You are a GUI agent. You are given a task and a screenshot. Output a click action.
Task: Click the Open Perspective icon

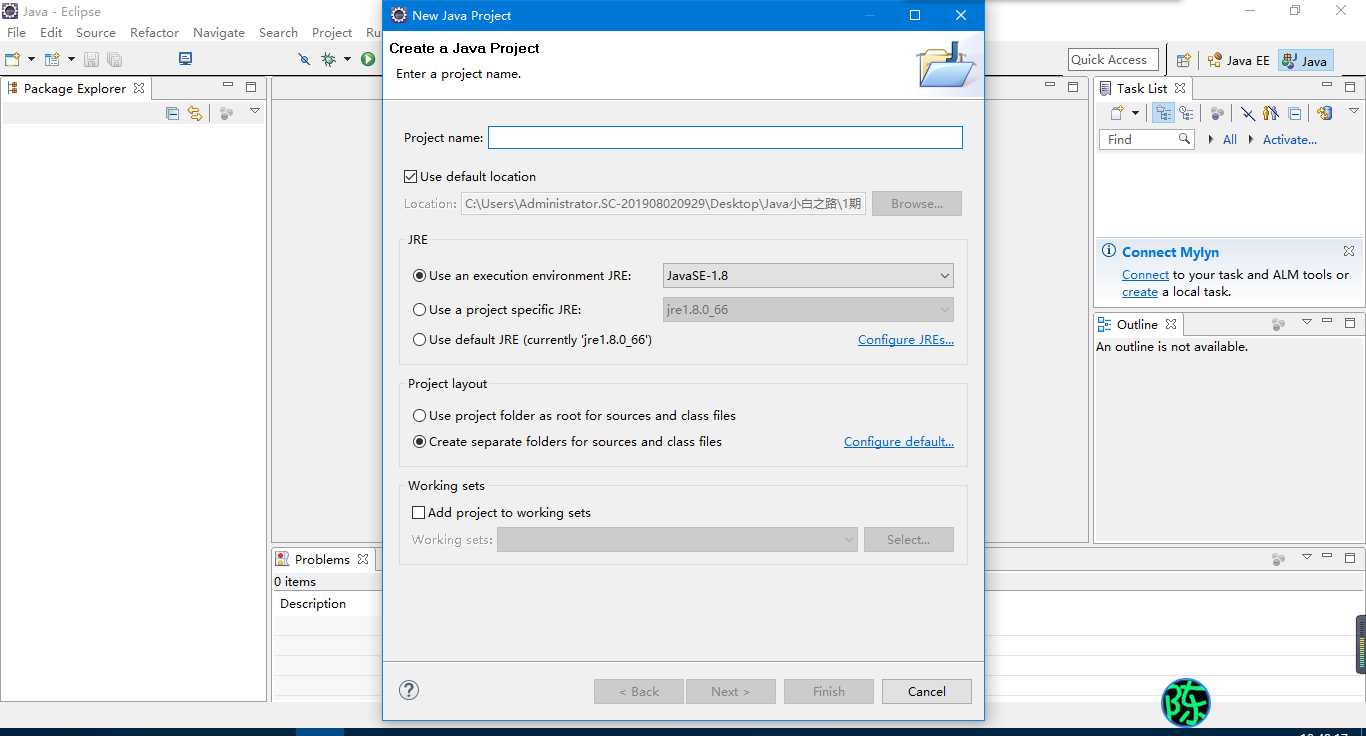coord(1184,60)
